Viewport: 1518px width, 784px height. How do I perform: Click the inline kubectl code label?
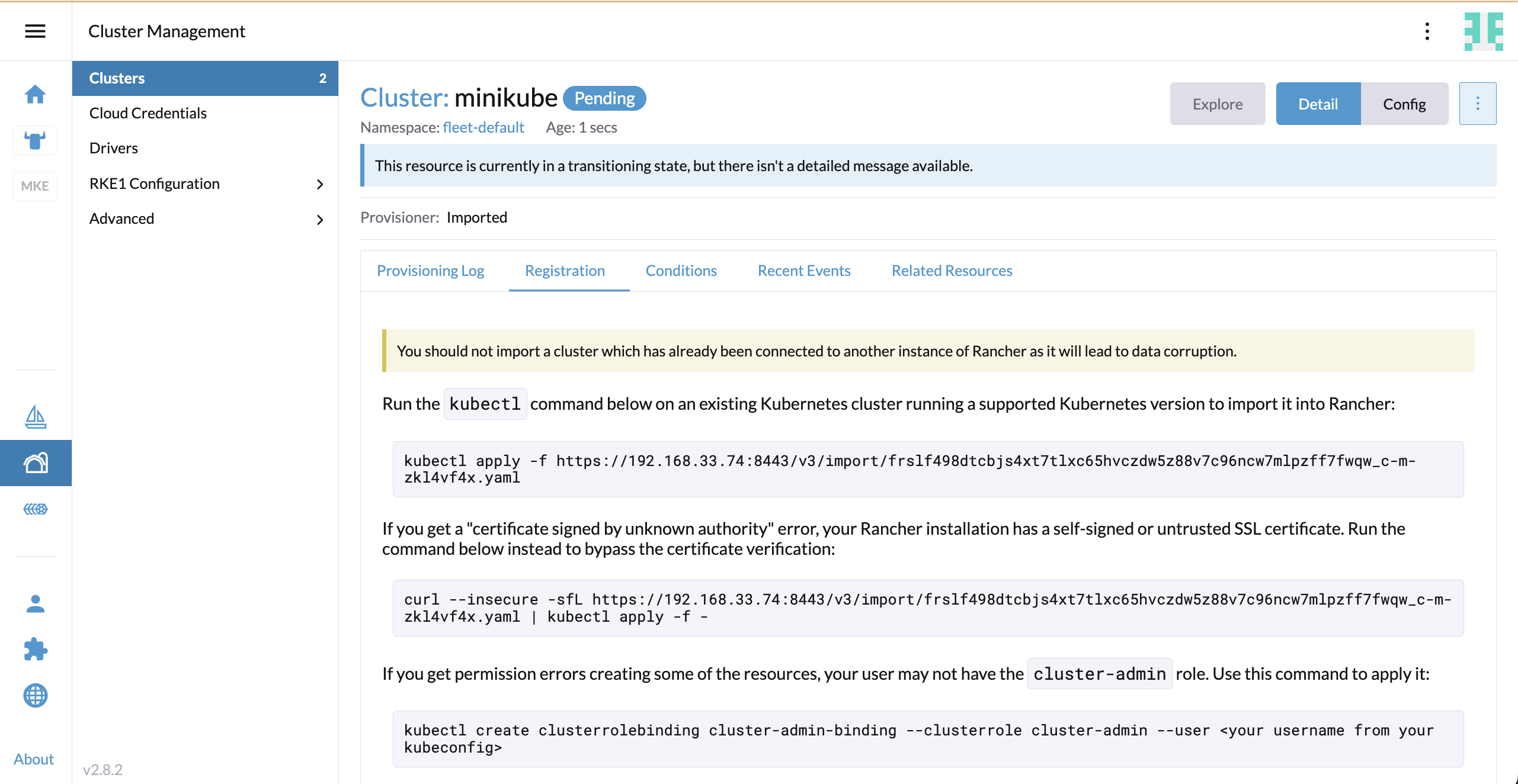[485, 404]
